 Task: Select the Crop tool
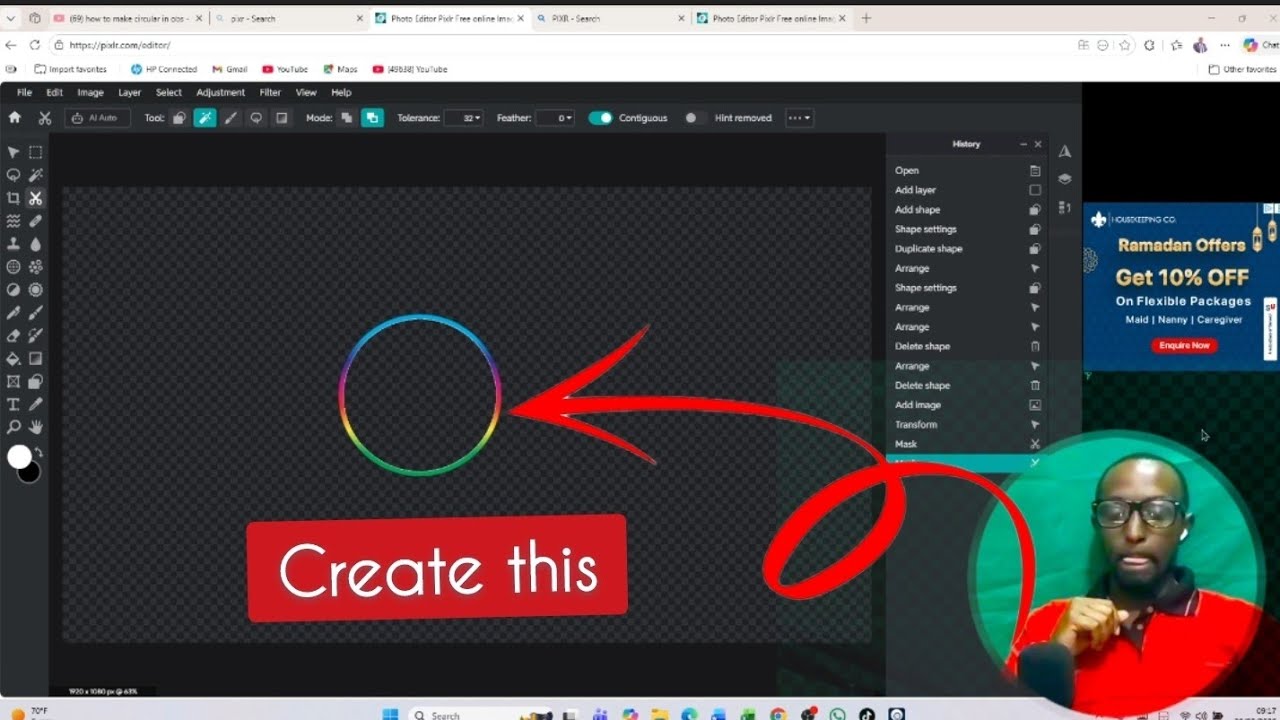click(x=13, y=198)
